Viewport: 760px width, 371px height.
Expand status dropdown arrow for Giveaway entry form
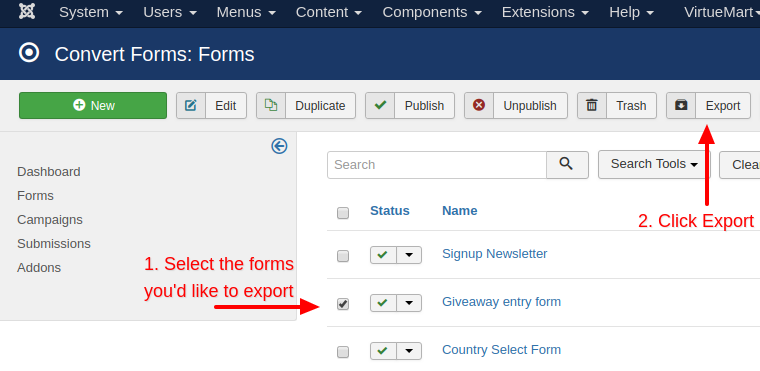(x=409, y=303)
